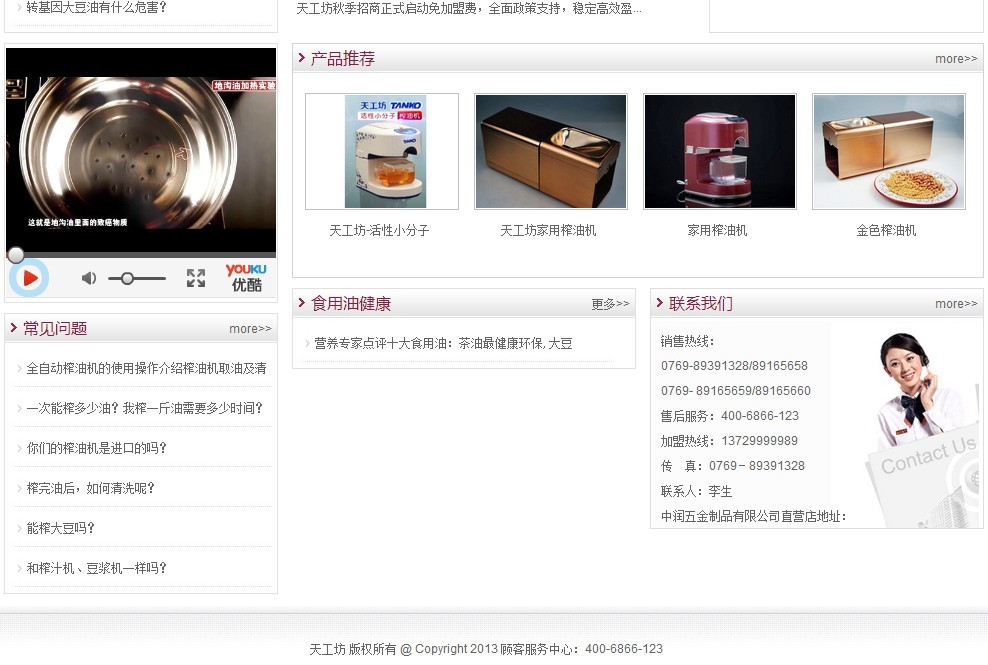Play the Youku video

[28, 278]
